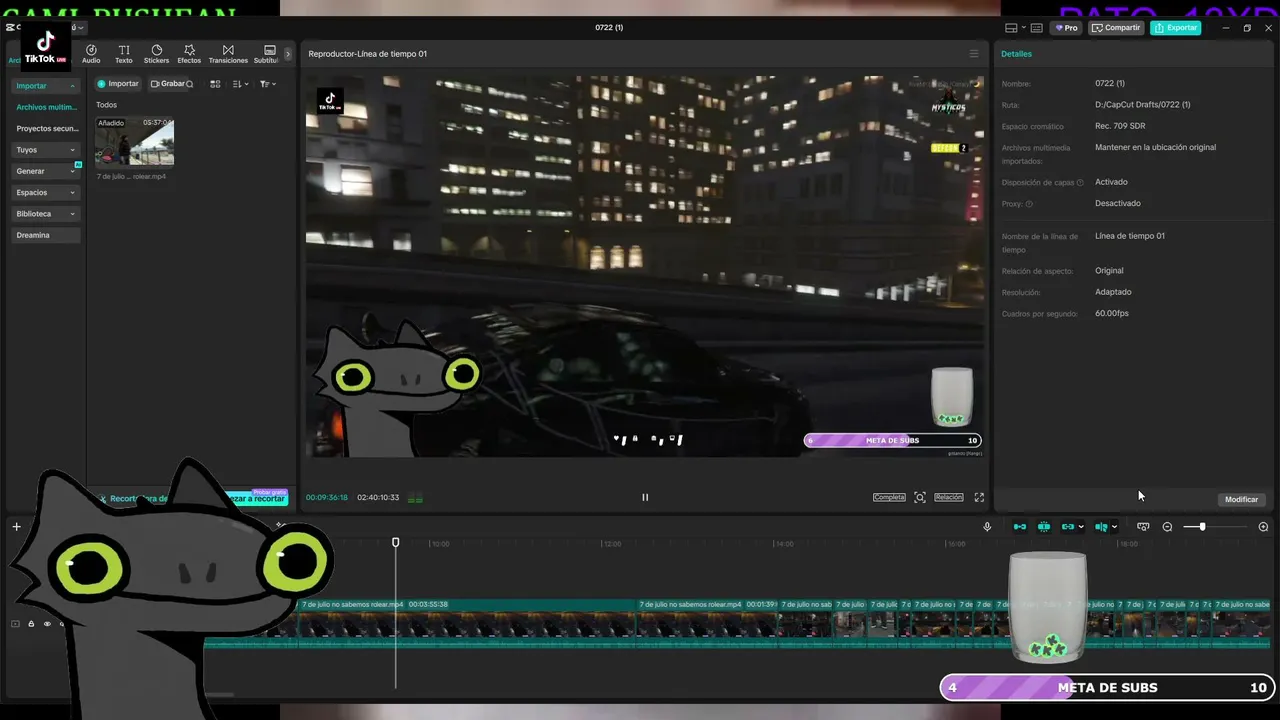Select first '7 de julio no sabemos rolear.mp4' clip

(469, 624)
